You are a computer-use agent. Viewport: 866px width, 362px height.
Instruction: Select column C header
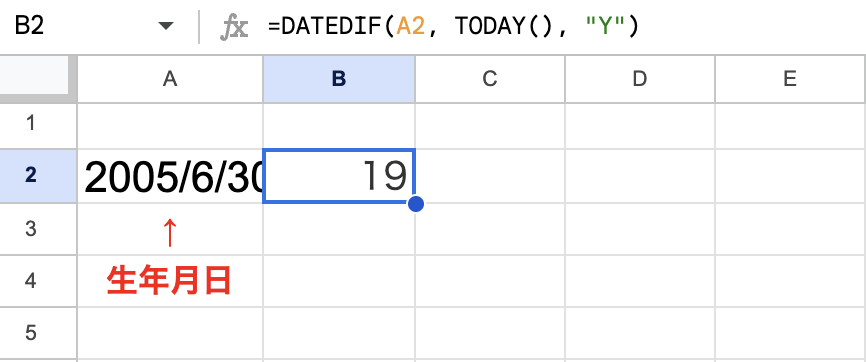pos(490,79)
